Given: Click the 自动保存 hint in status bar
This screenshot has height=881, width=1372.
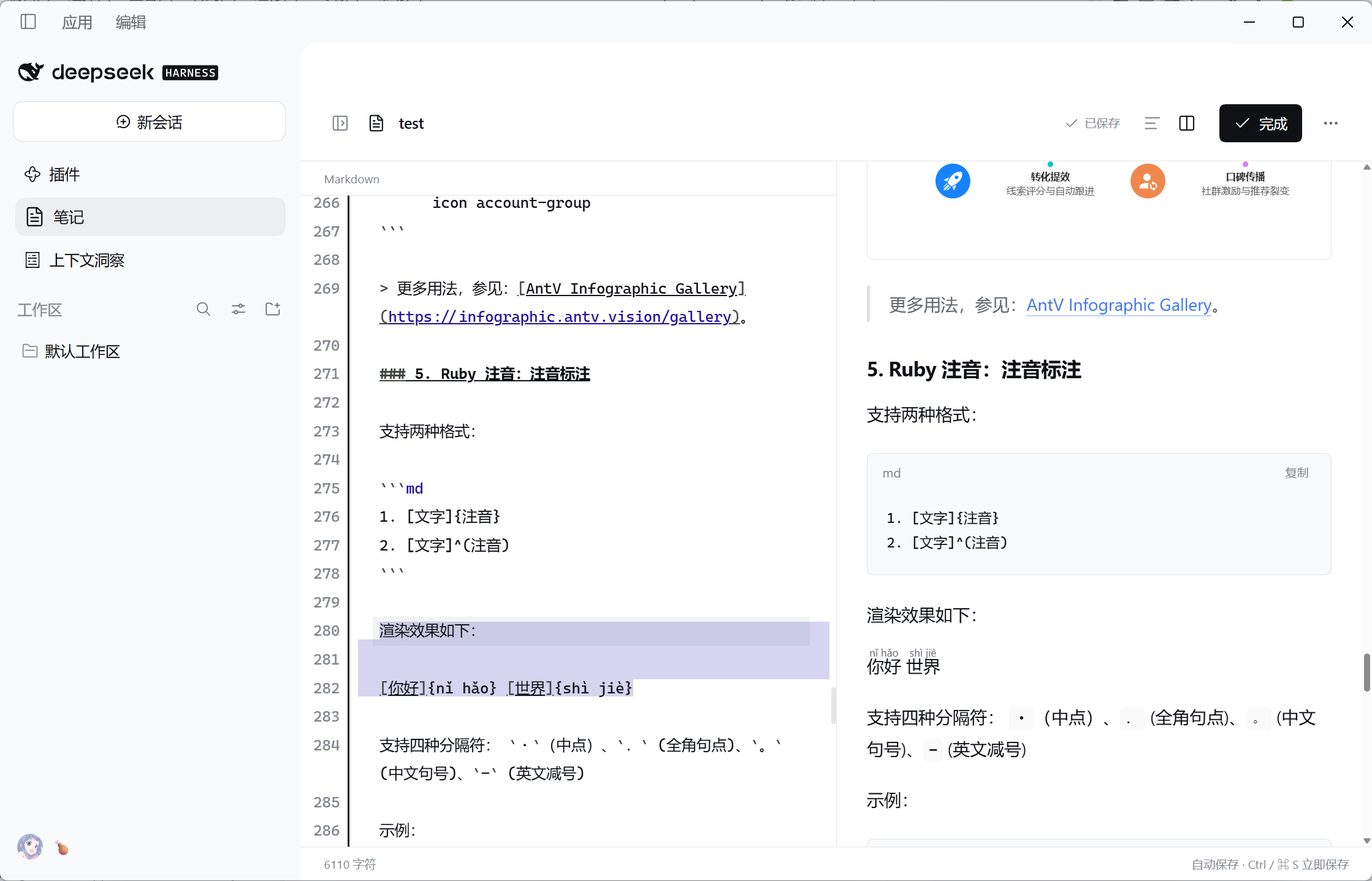Looking at the screenshot, I should coord(1270,864).
